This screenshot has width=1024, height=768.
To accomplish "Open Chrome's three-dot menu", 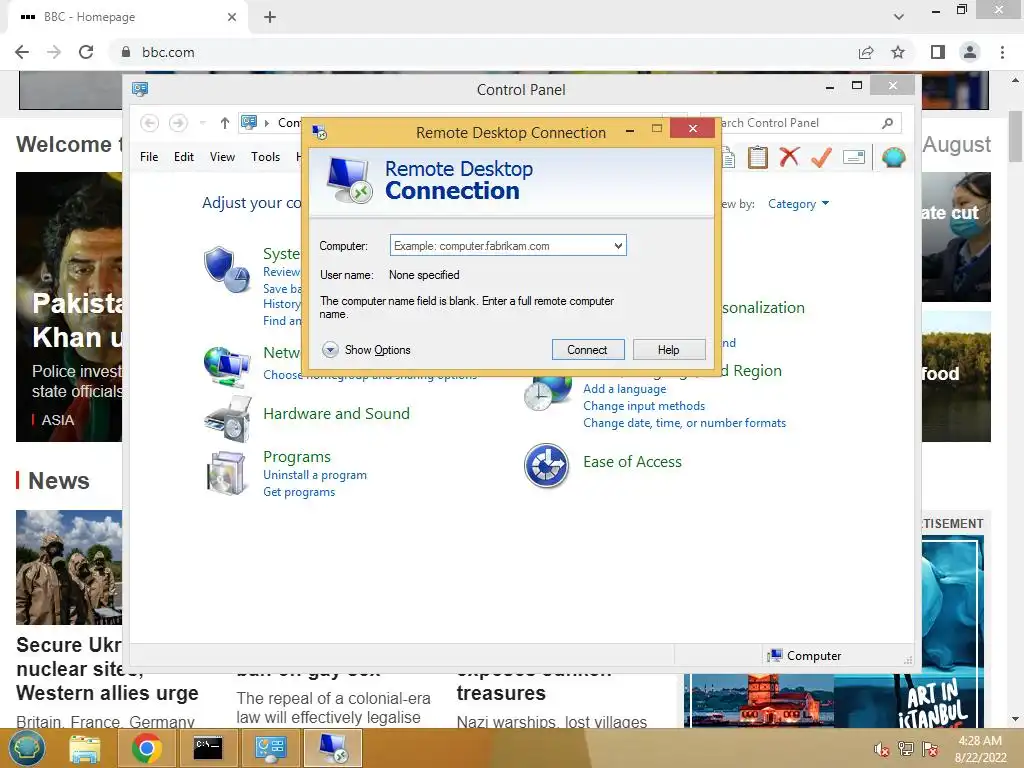I will (x=1002, y=52).
